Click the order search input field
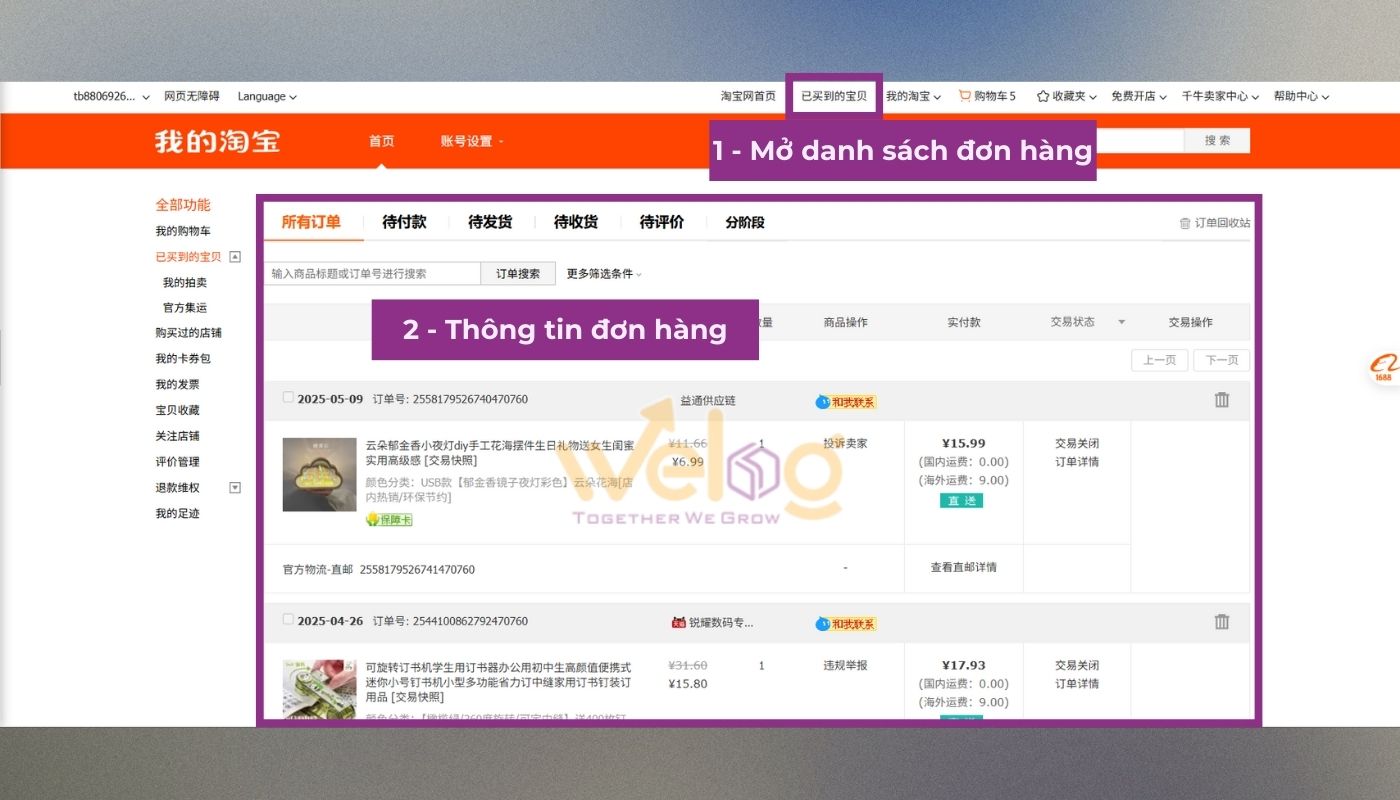 coord(373,274)
